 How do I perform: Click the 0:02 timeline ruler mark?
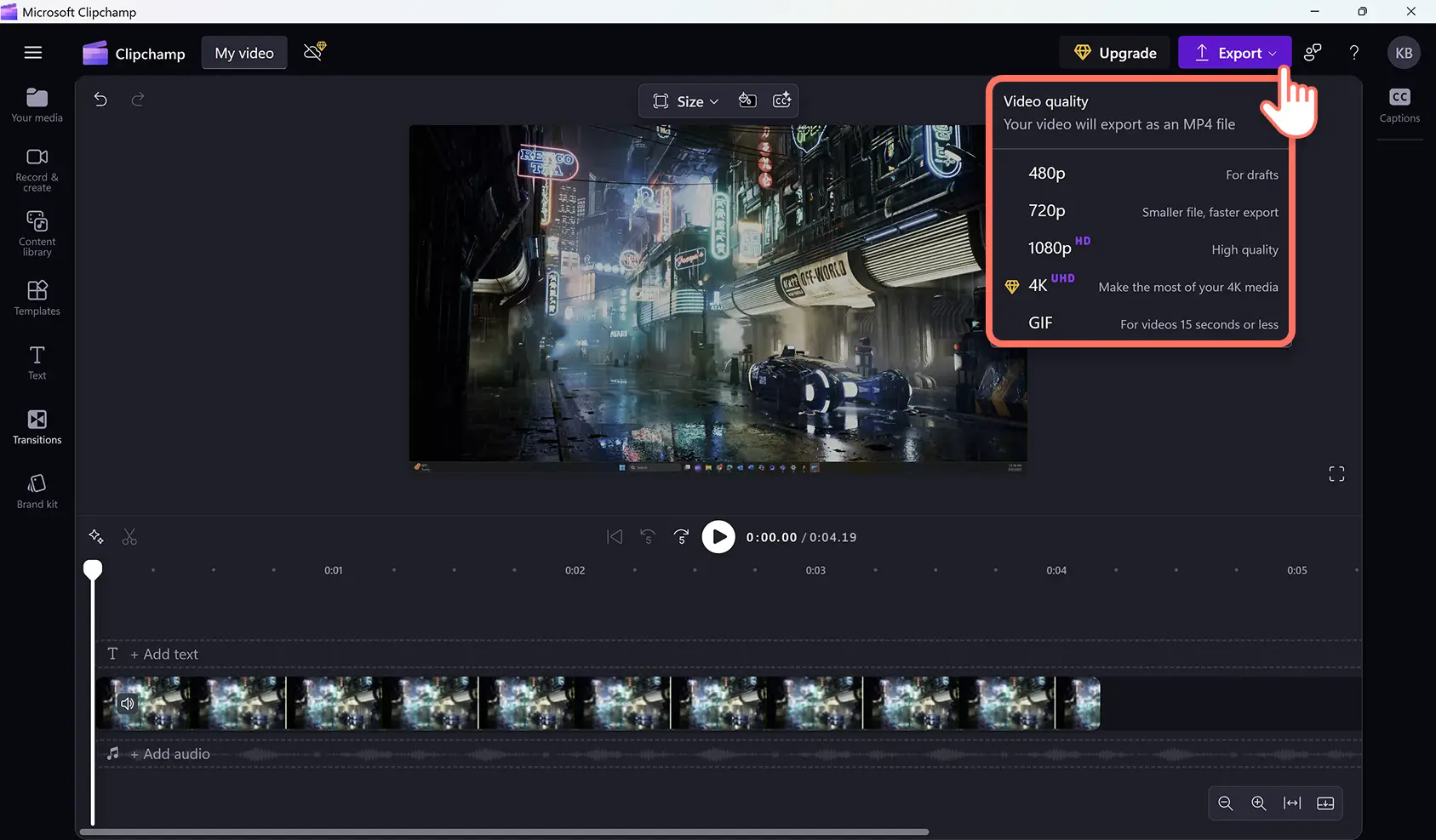coord(575,570)
